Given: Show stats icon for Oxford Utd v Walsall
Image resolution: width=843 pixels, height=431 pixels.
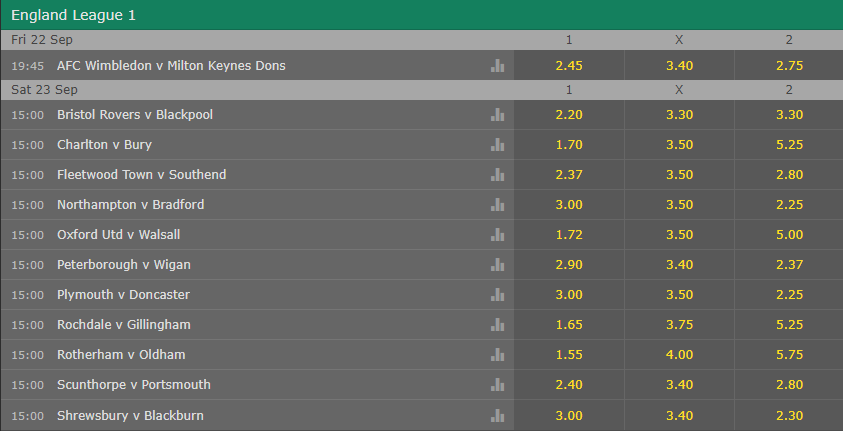Looking at the screenshot, I should coord(497,235).
